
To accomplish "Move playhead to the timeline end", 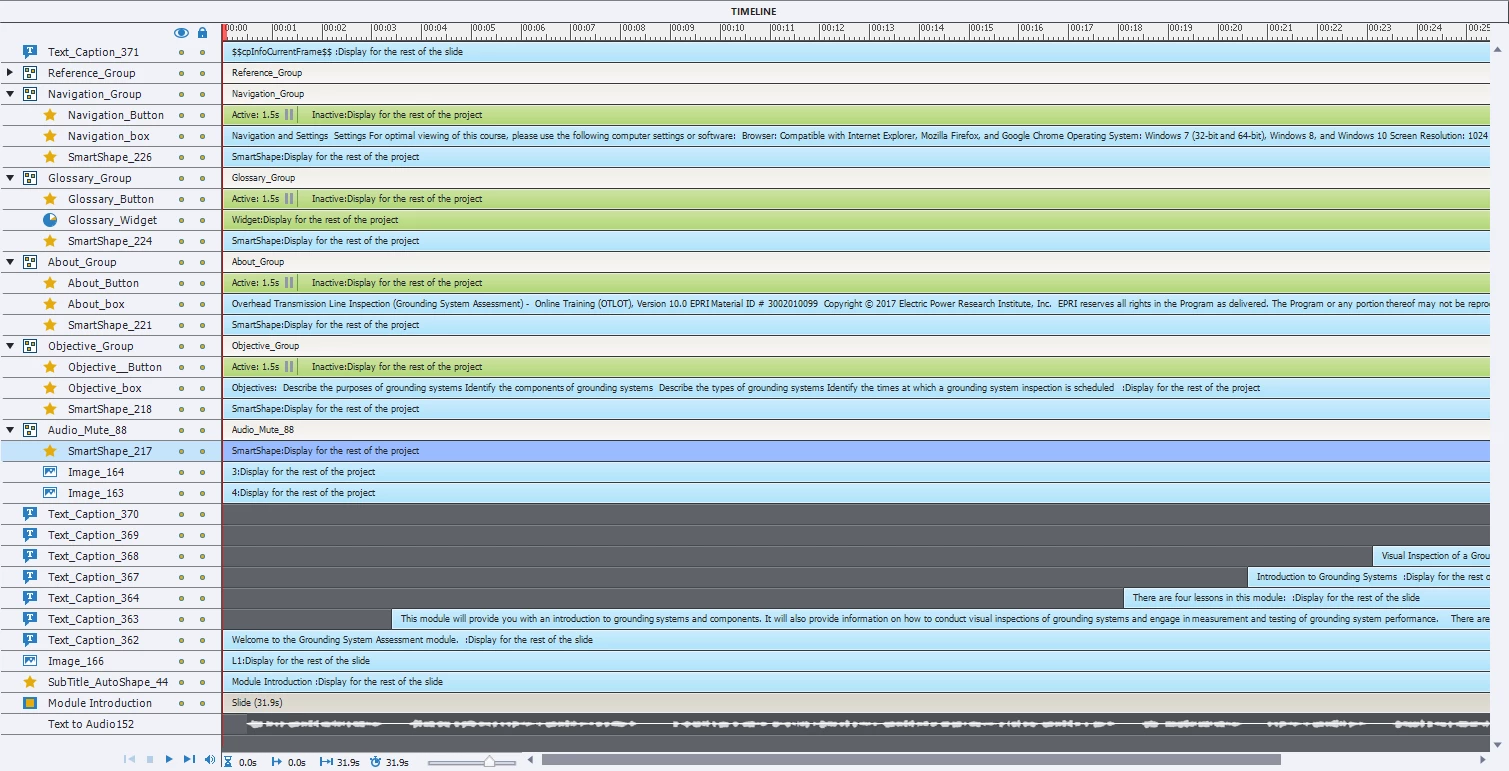I will [x=189, y=760].
